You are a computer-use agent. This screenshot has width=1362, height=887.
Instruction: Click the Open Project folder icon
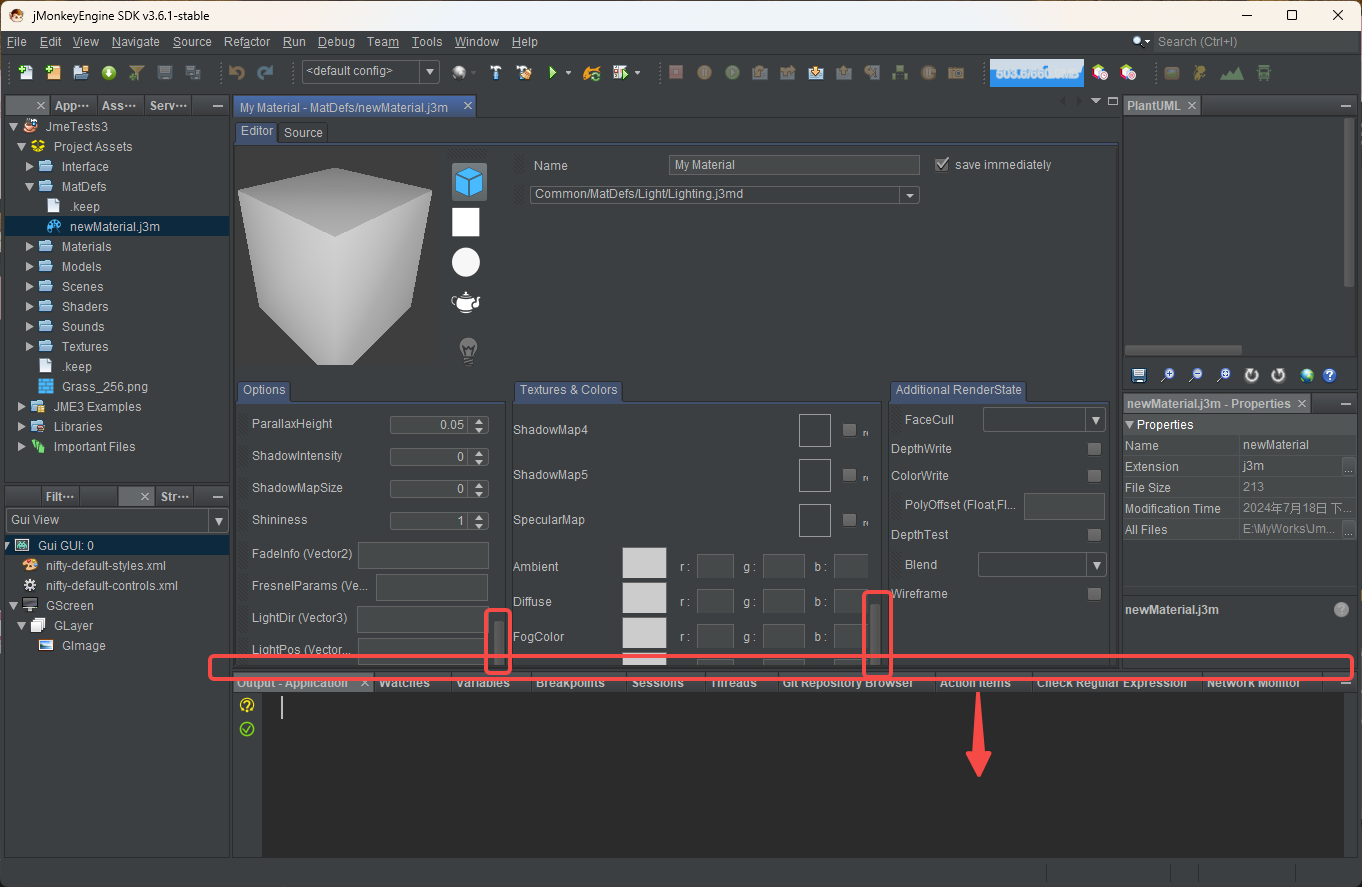81,72
